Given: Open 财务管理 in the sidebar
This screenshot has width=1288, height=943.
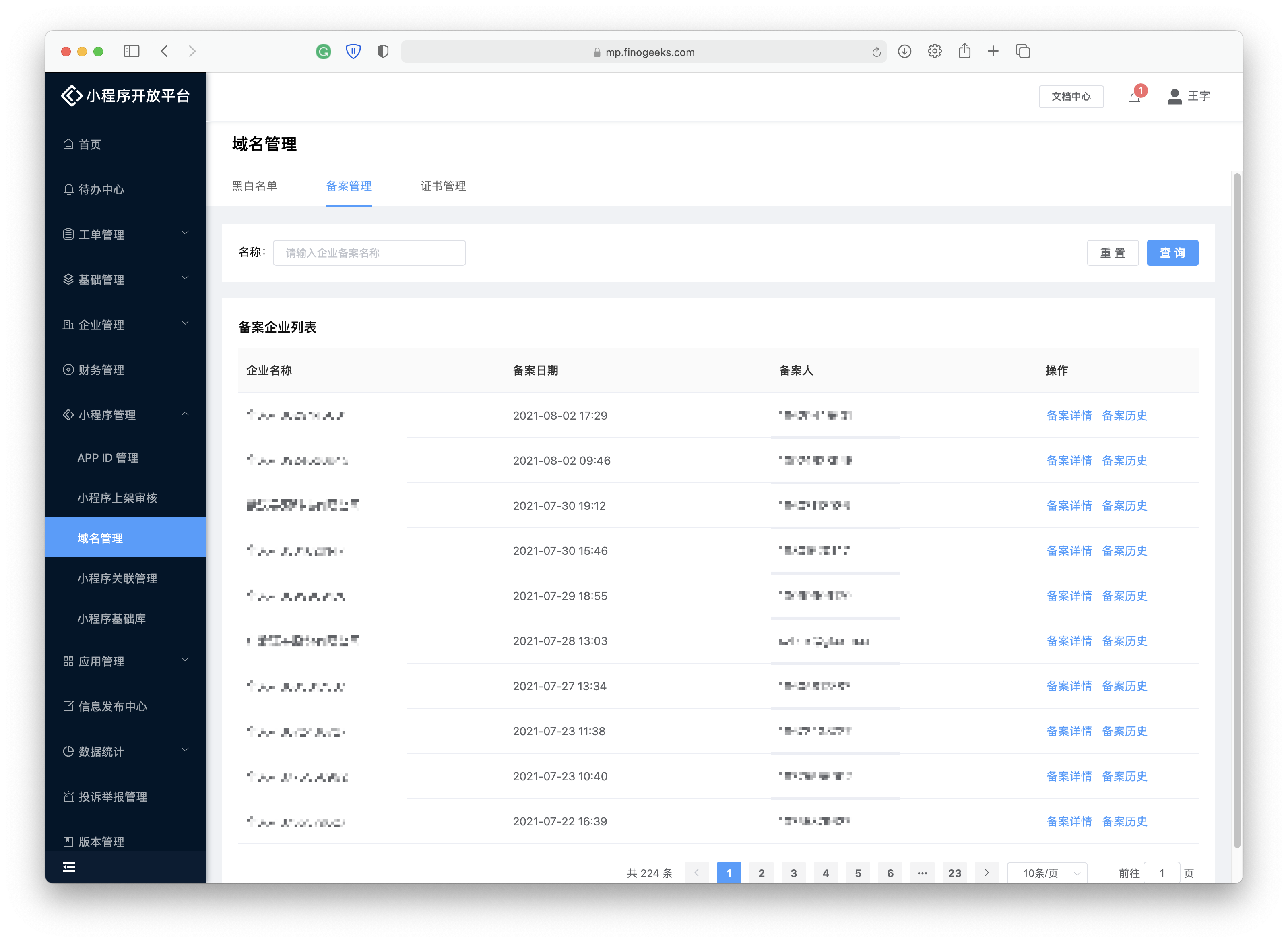Looking at the screenshot, I should [x=126, y=370].
